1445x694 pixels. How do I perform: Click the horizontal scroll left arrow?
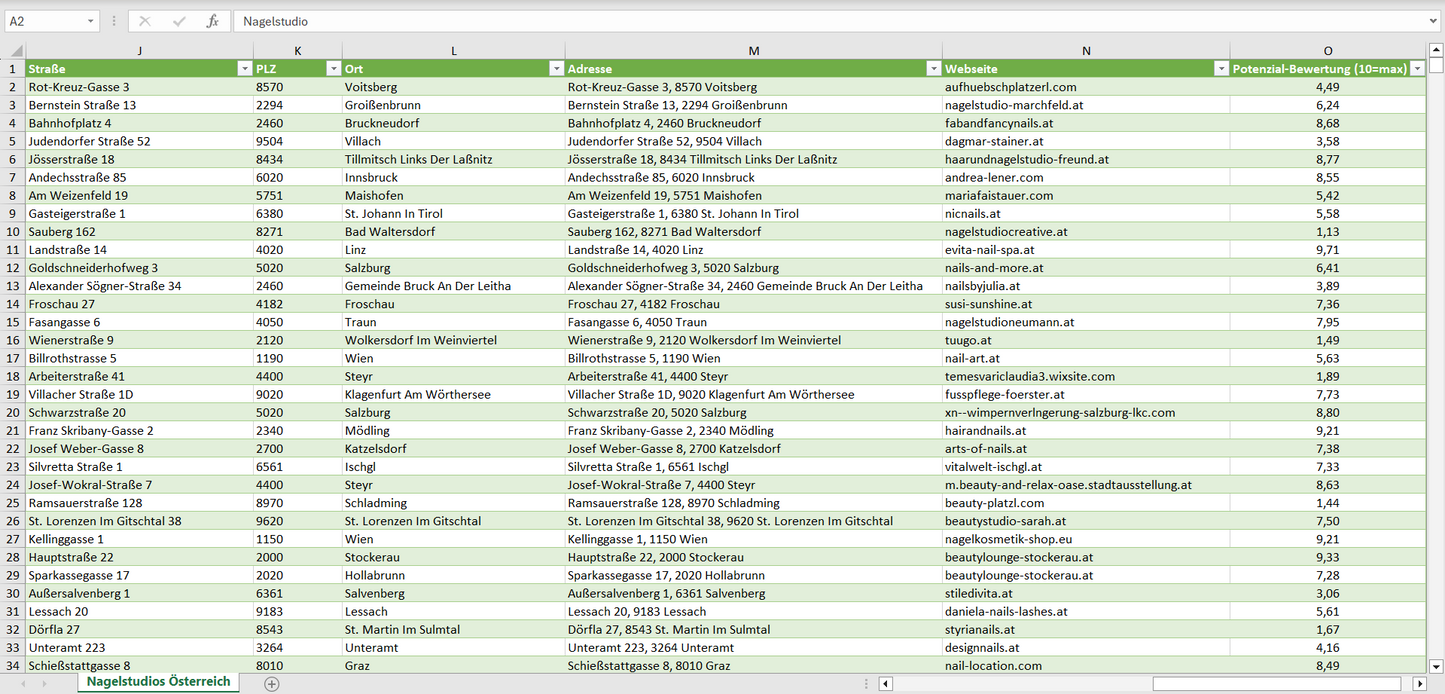[884, 683]
